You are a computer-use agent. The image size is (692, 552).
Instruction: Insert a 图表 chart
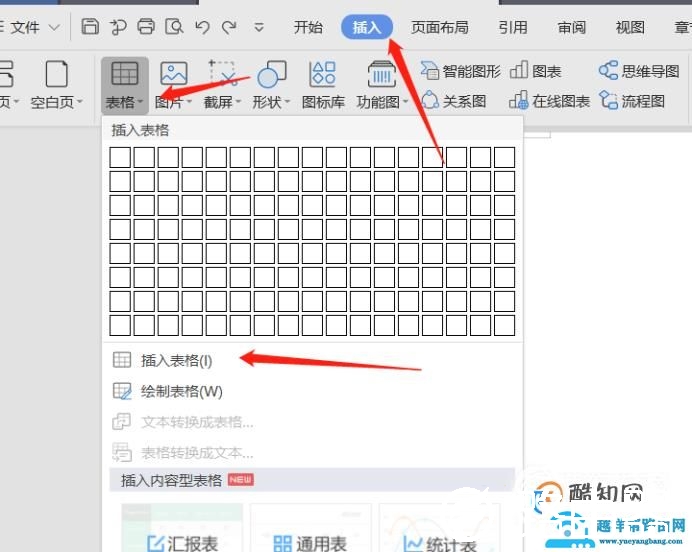(535, 71)
